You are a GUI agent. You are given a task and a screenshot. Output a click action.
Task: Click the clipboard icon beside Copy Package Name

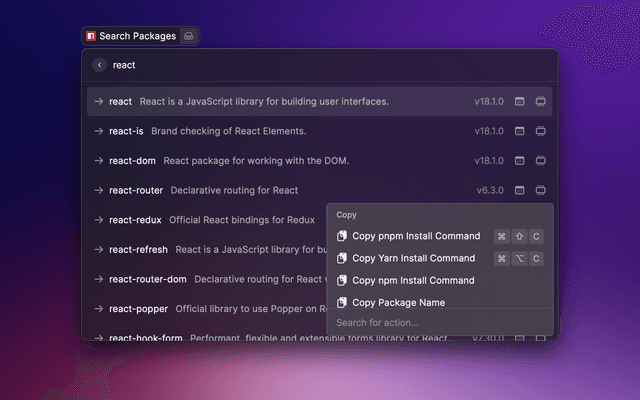point(342,302)
